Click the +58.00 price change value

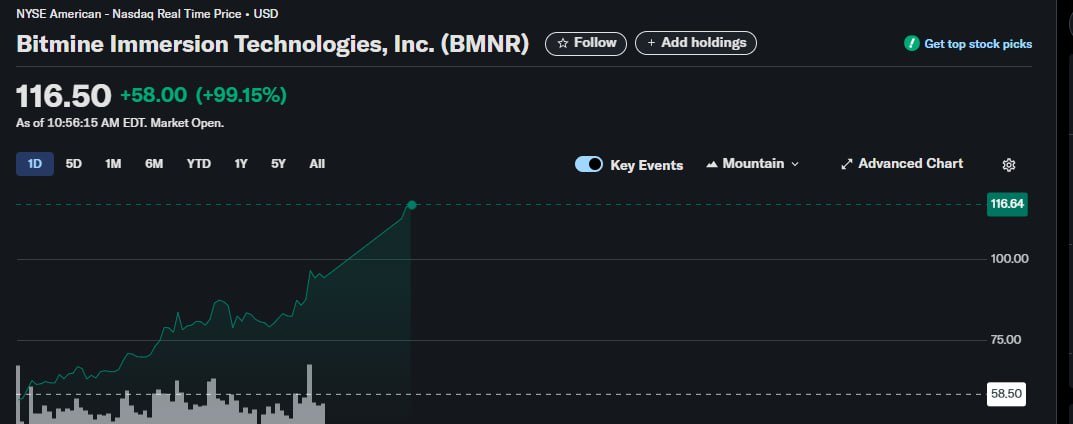coord(153,95)
